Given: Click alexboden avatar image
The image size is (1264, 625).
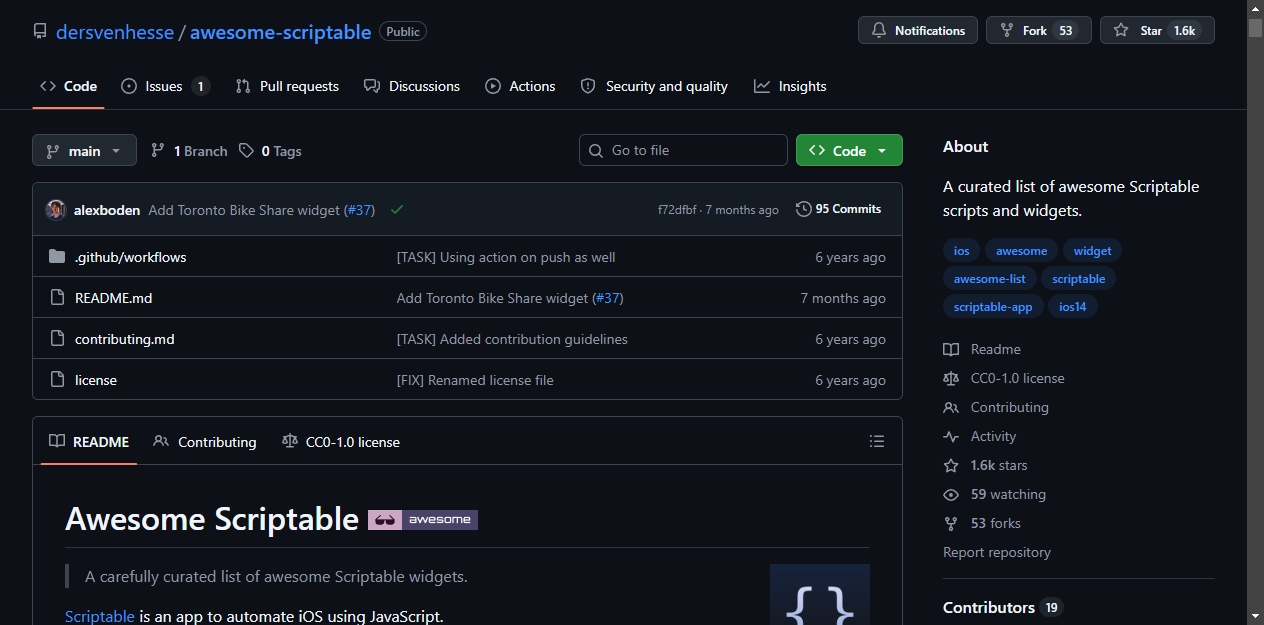Looking at the screenshot, I should click(x=56, y=210).
